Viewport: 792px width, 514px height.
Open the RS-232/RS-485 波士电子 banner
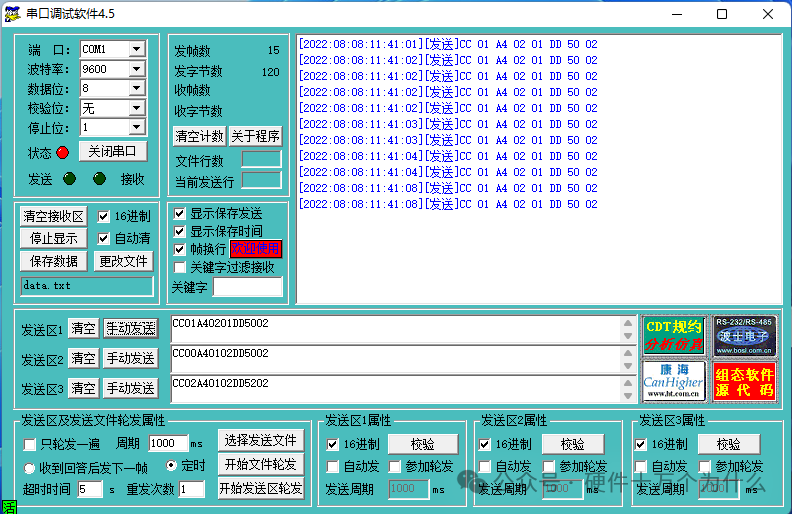[744, 336]
